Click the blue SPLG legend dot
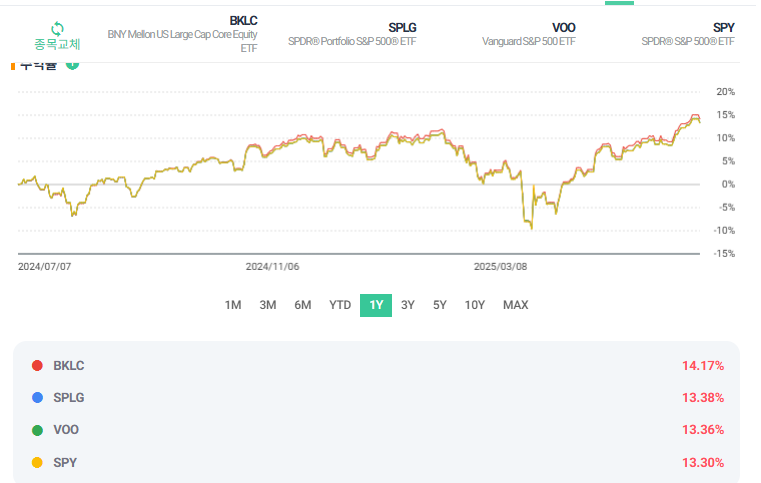Screen dimensions: 761x483 [x=37, y=398]
